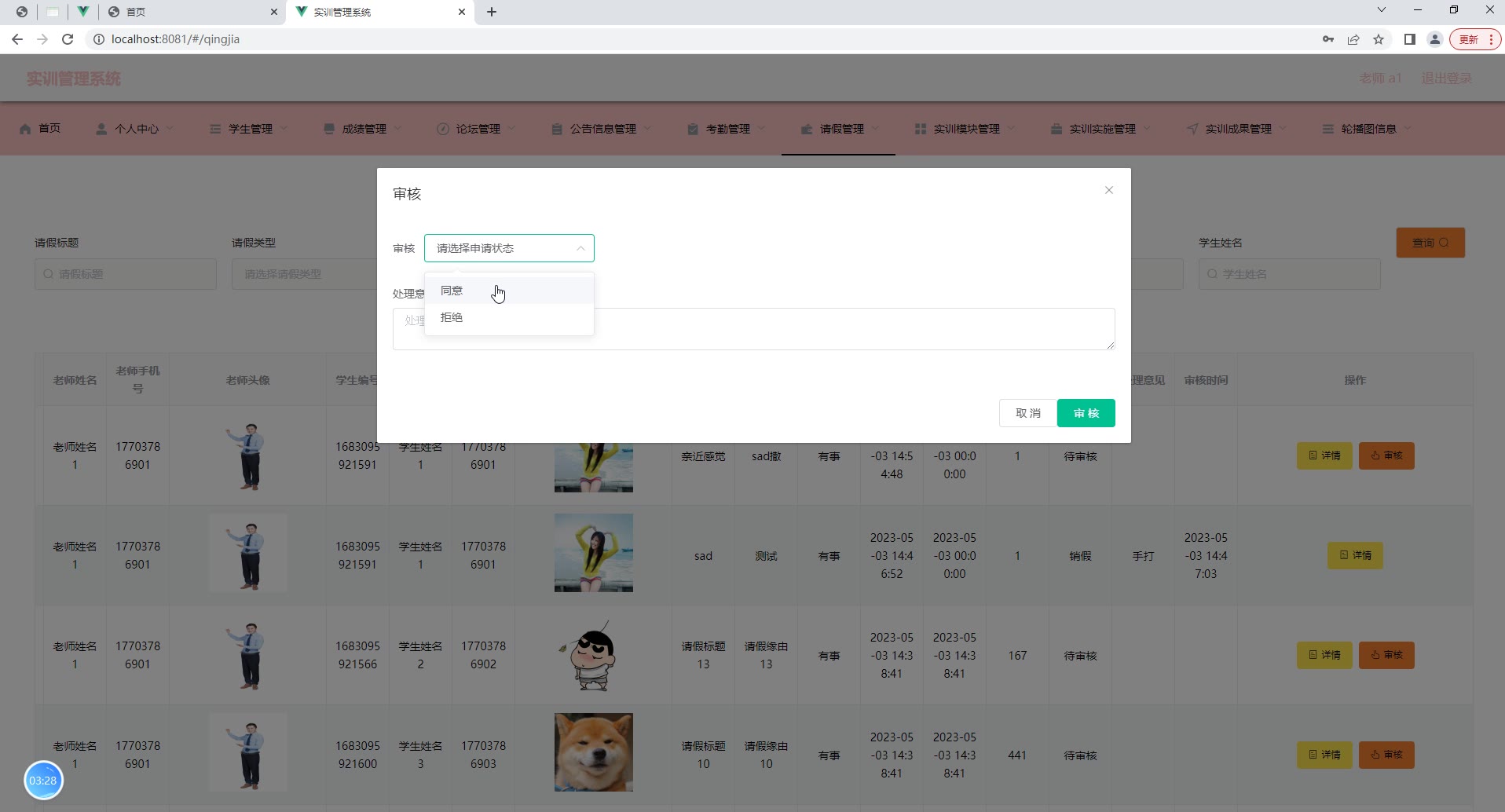This screenshot has width=1505, height=812.
Task: Click teacher avatar in 销假 row
Action: click(x=248, y=553)
